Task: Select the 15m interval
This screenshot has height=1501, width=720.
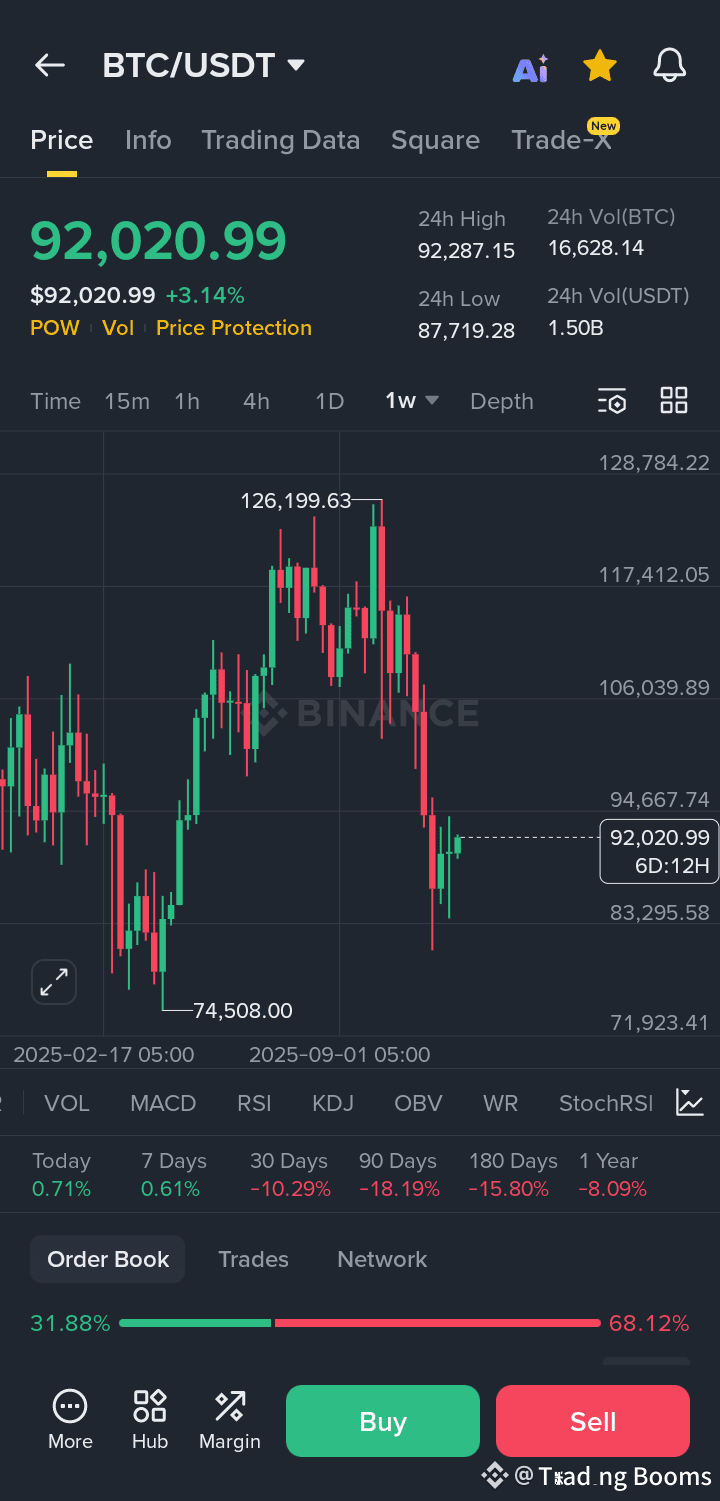Action: coord(127,401)
